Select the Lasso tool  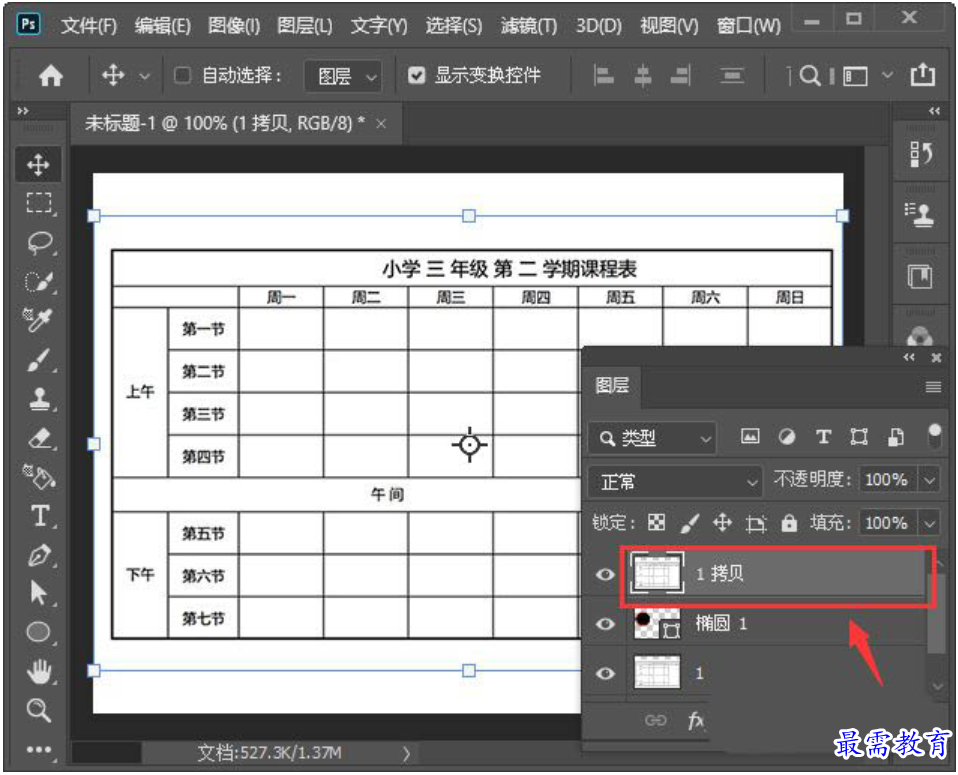point(39,243)
